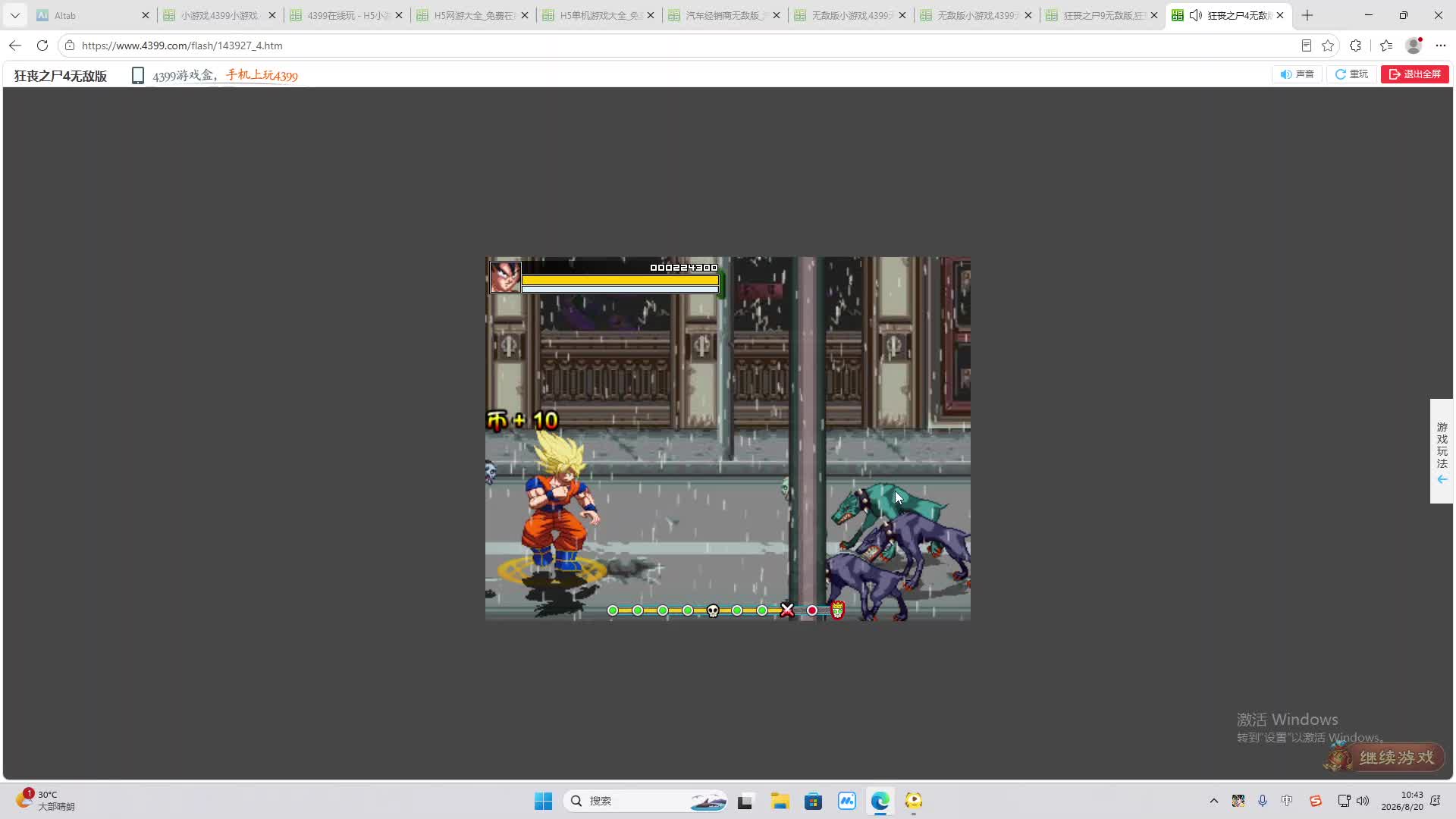Screen dimensions: 1456x819
Task: Open the weather widget showing 30°C
Action: point(45,801)
